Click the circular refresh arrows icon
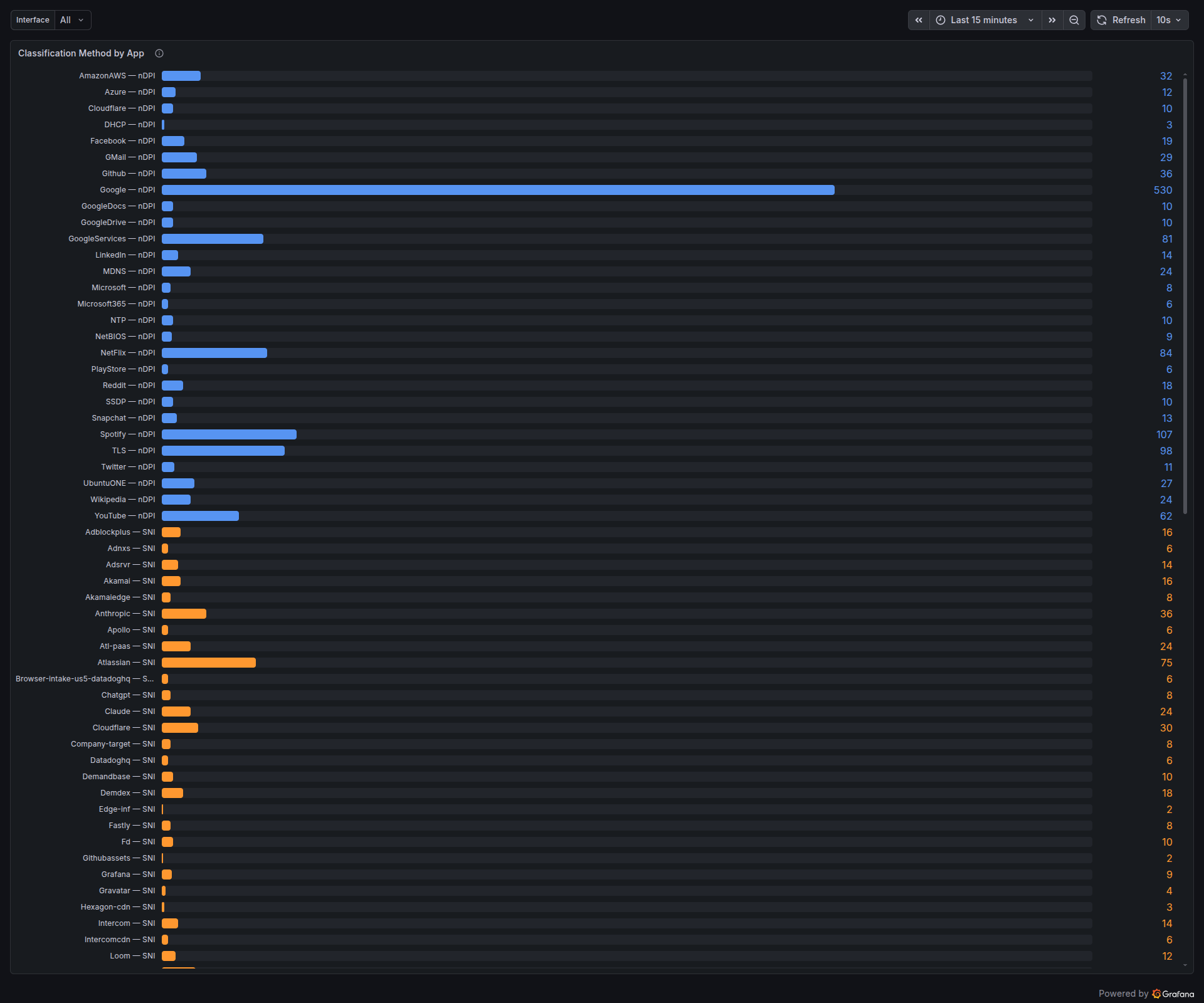 point(1102,20)
